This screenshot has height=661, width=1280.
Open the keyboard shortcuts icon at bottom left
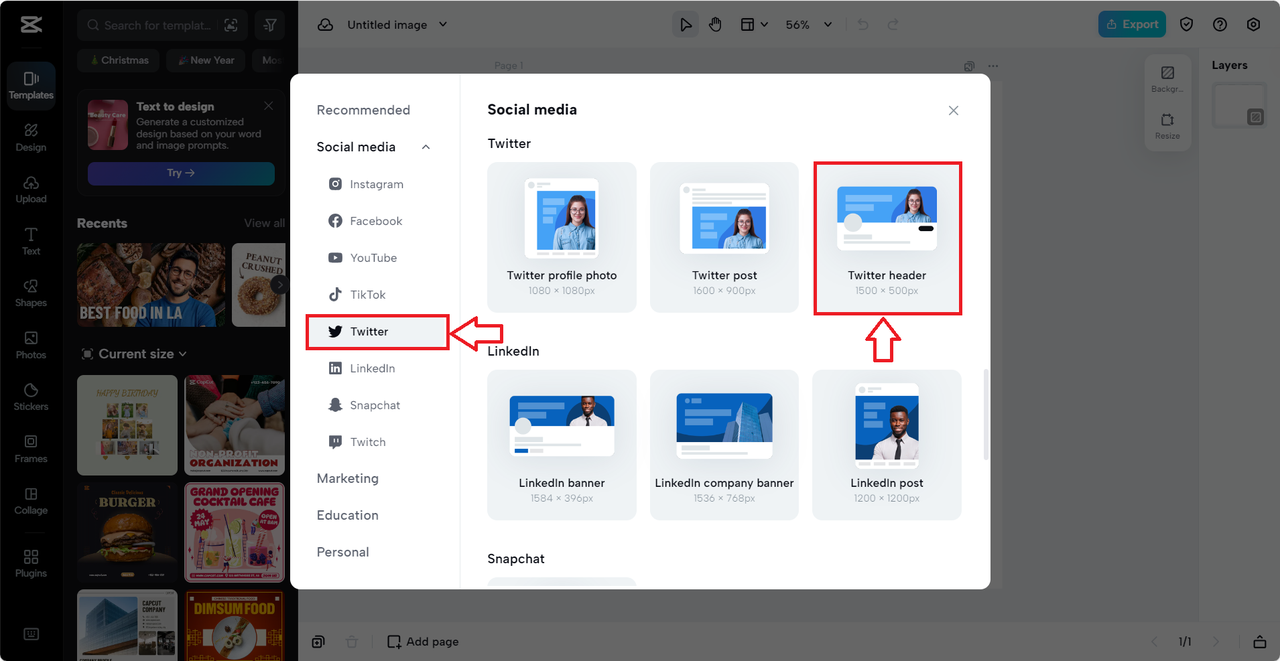coord(31,634)
